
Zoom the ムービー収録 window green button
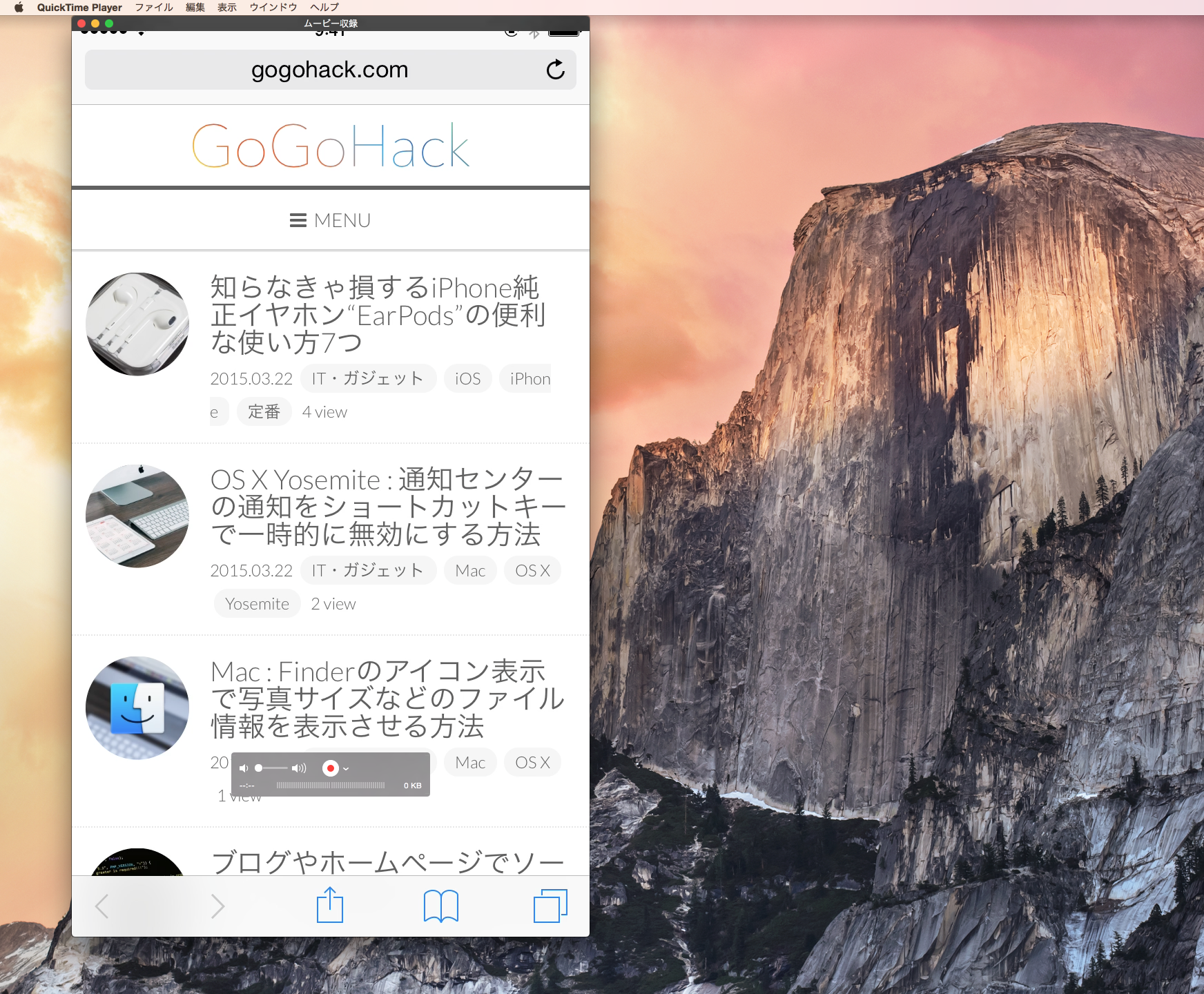(109, 23)
